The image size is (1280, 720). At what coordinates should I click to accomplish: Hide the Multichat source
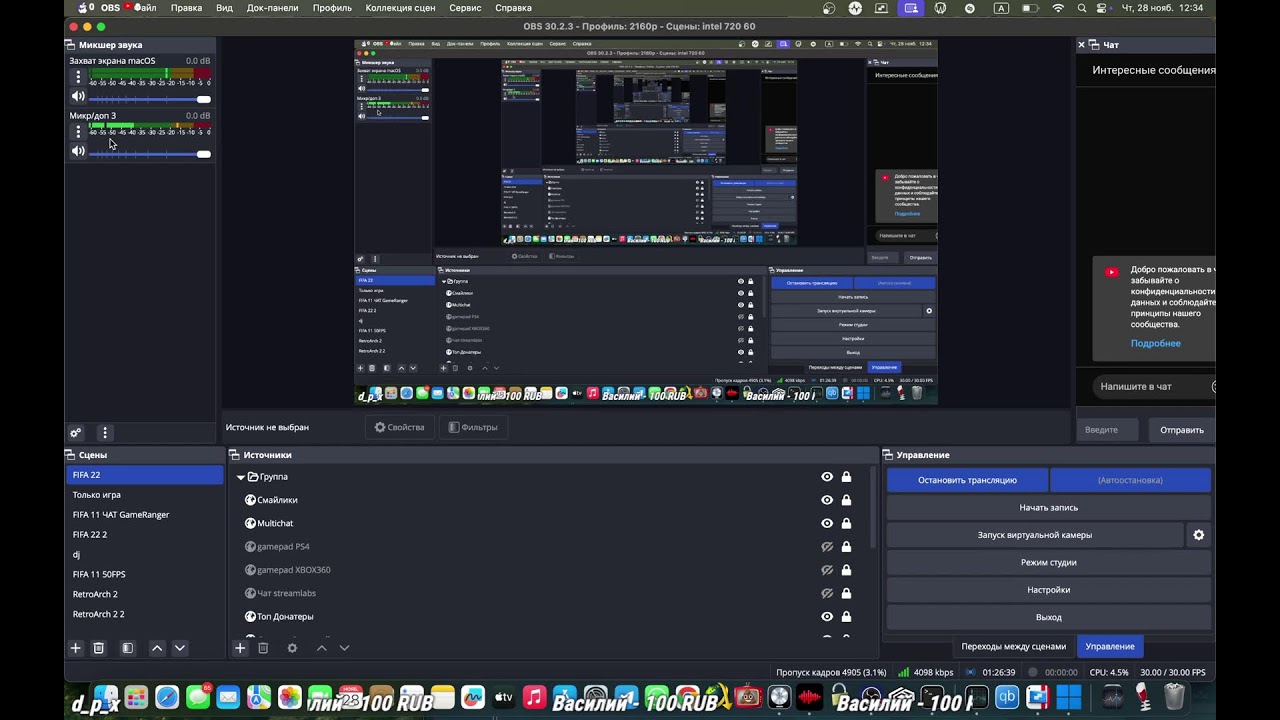click(x=827, y=523)
